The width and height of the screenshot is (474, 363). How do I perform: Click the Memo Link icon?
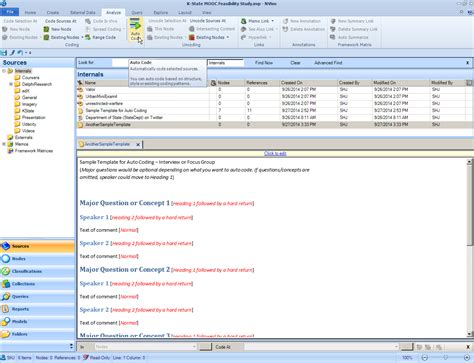pos(244,21)
